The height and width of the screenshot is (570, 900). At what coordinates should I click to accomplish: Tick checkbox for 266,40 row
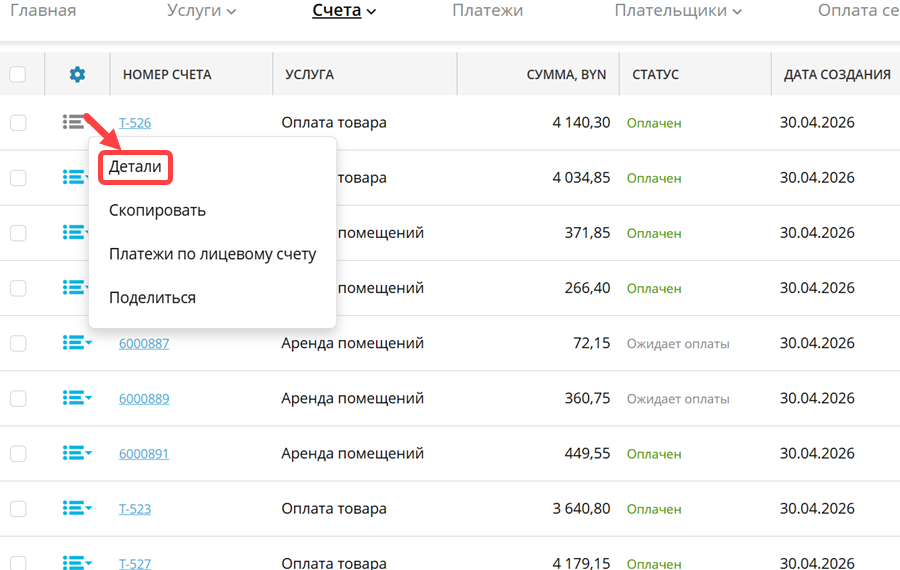tap(18, 288)
